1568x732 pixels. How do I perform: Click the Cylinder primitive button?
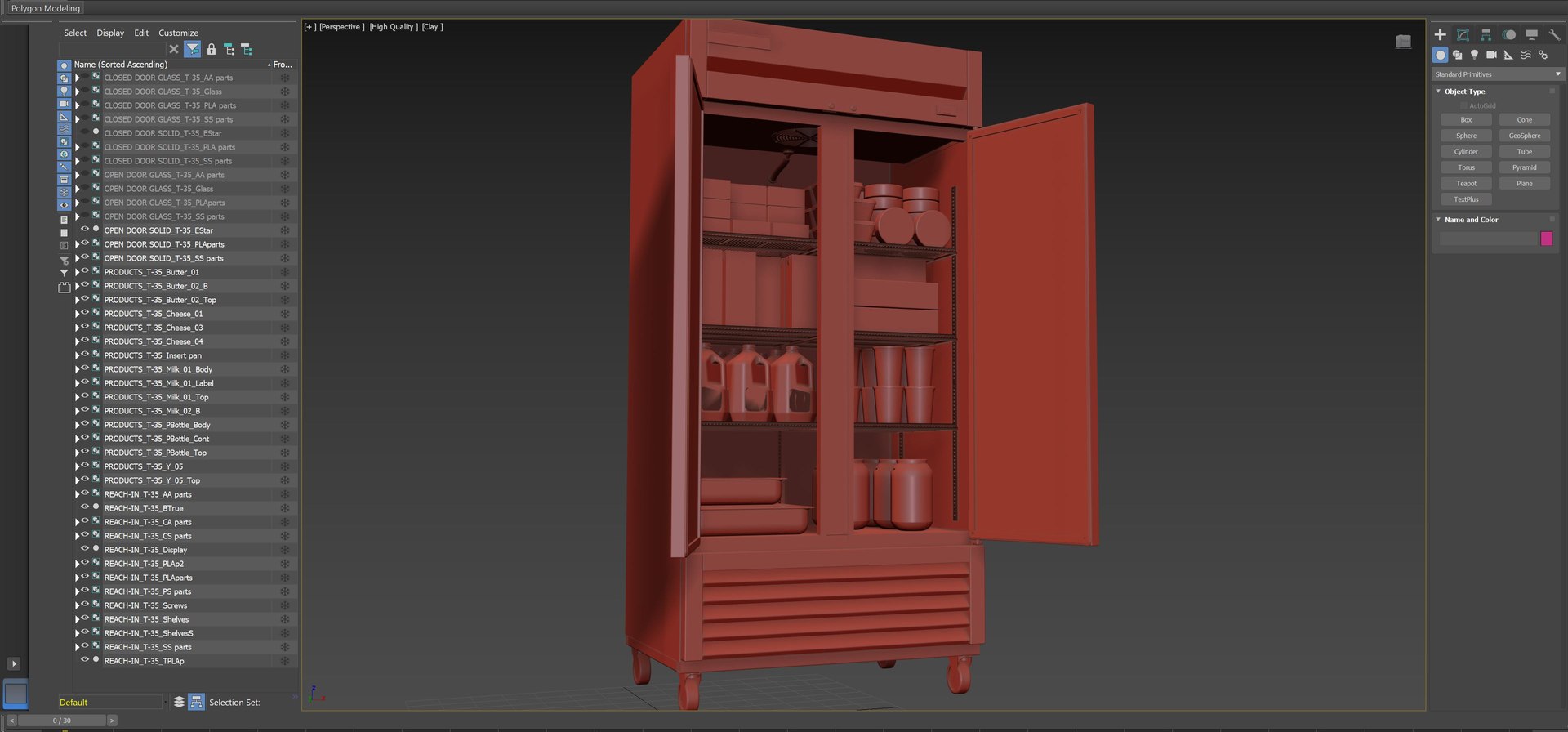1466,152
